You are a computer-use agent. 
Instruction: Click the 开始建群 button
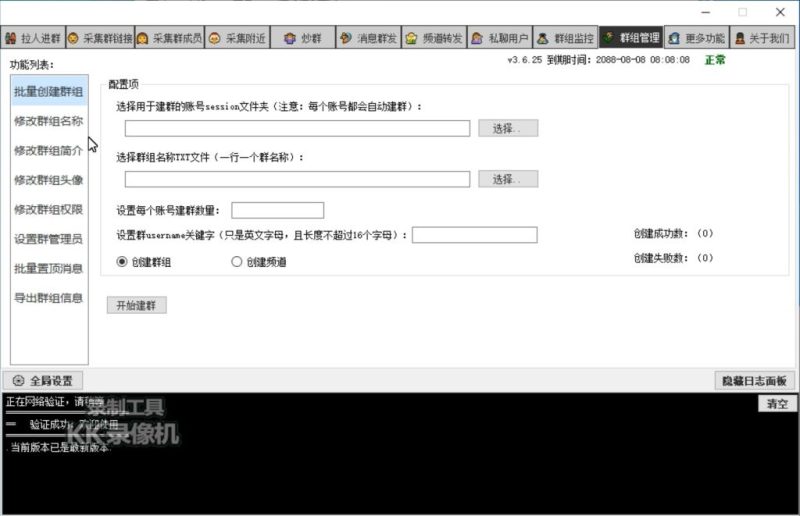[x=136, y=305]
